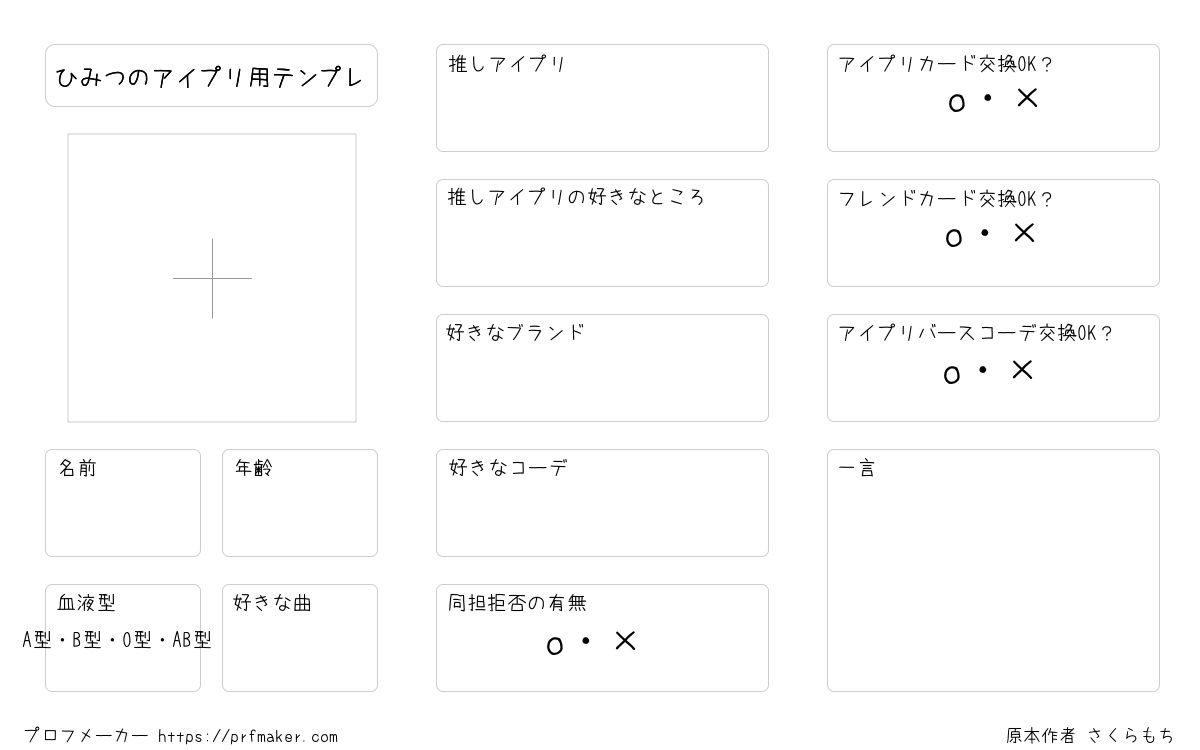Image resolution: width=1200 pixels, height=750 pixels.
Task: Open the prfmaker.com link
Action: [248, 737]
